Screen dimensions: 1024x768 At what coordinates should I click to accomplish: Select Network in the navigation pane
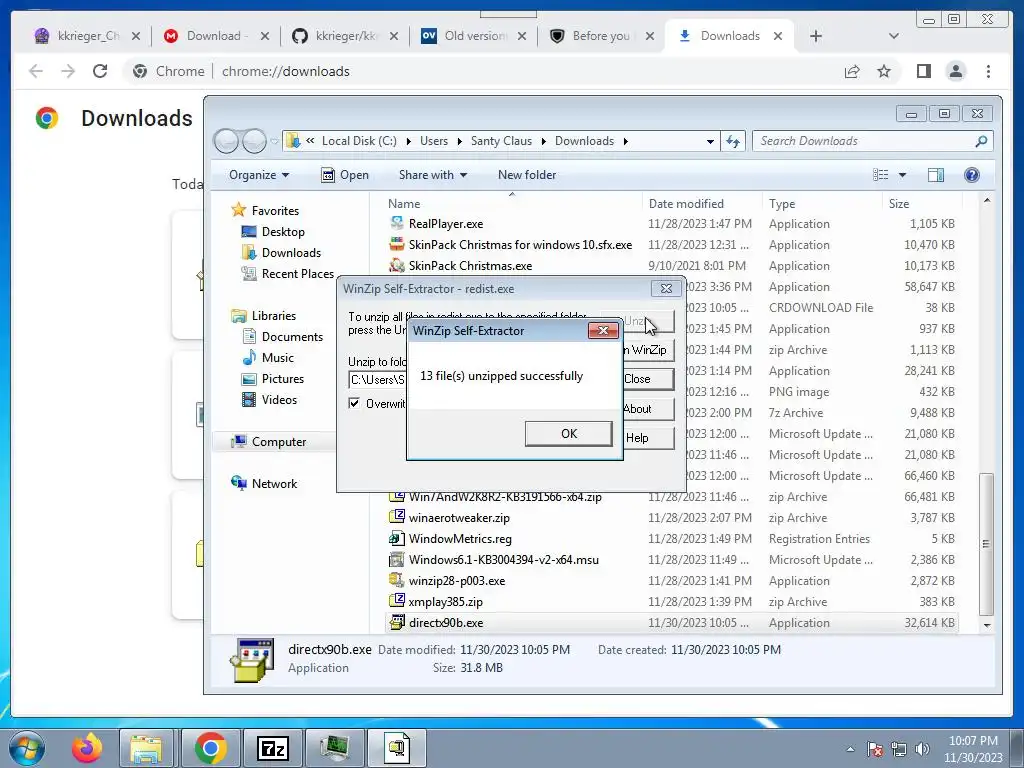274,484
